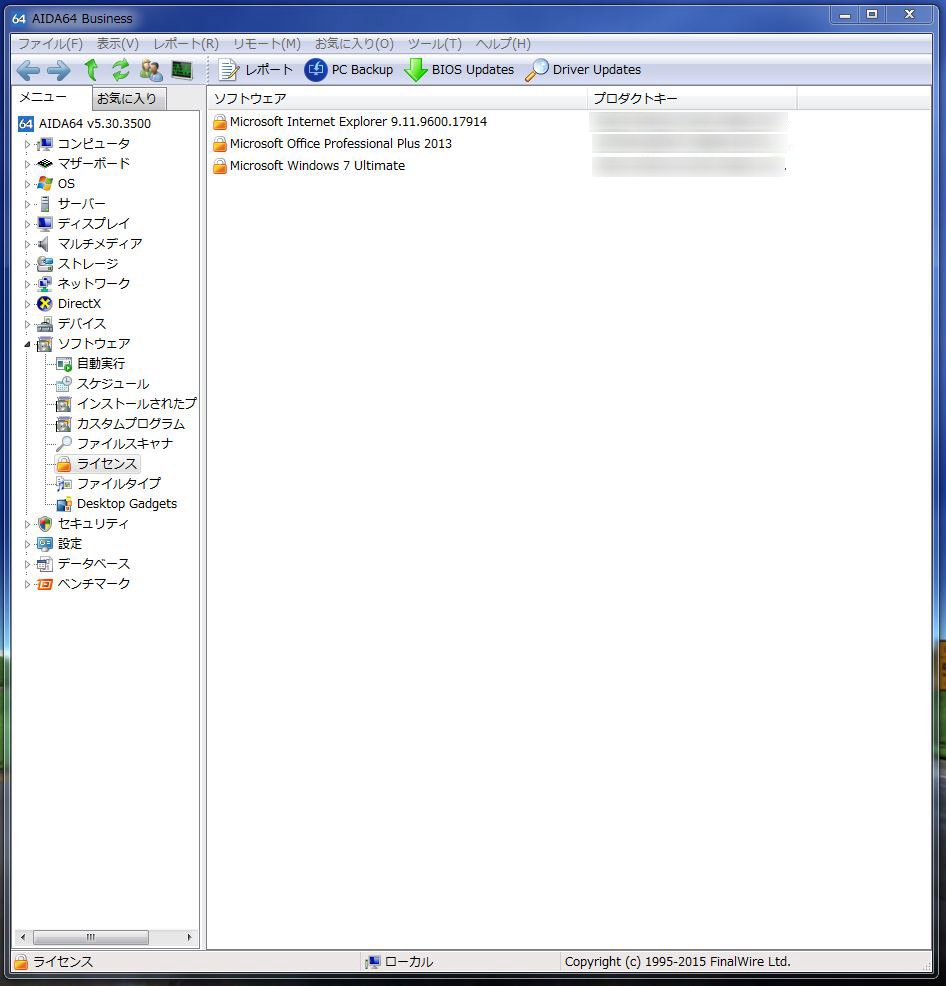Select the マザーボード tree icon
This screenshot has height=986, width=946.
click(45, 163)
